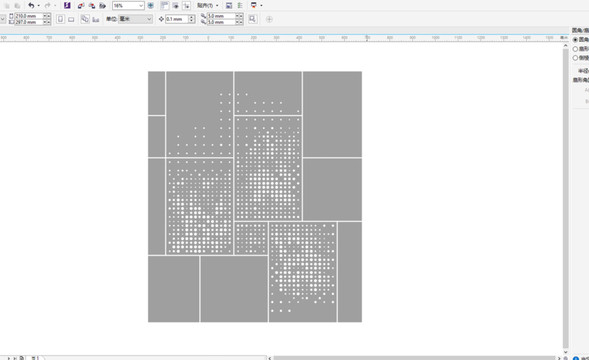This screenshot has height=360, width=589.
Task: Toggle the show rulers icon
Action: [165, 6]
